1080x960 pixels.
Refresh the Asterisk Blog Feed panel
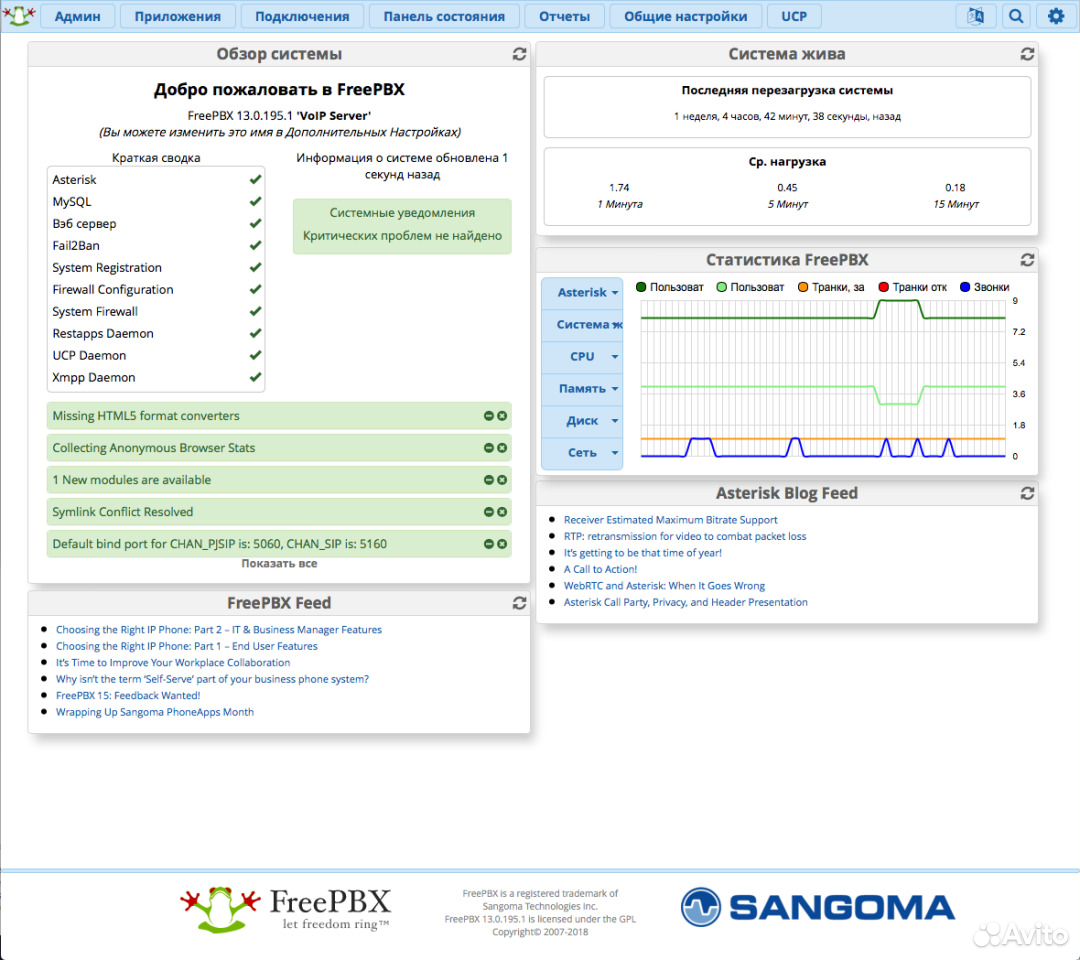tap(1027, 493)
